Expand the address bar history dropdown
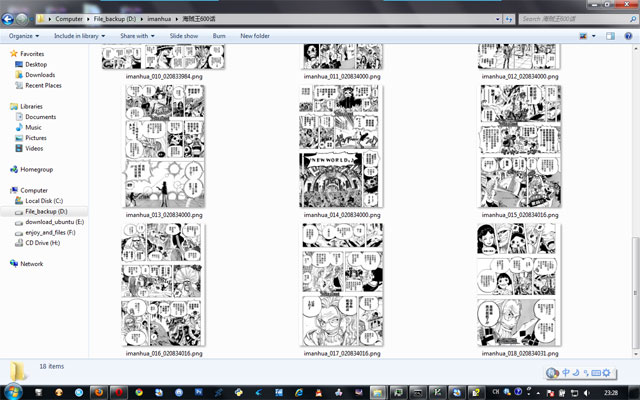 pos(498,19)
